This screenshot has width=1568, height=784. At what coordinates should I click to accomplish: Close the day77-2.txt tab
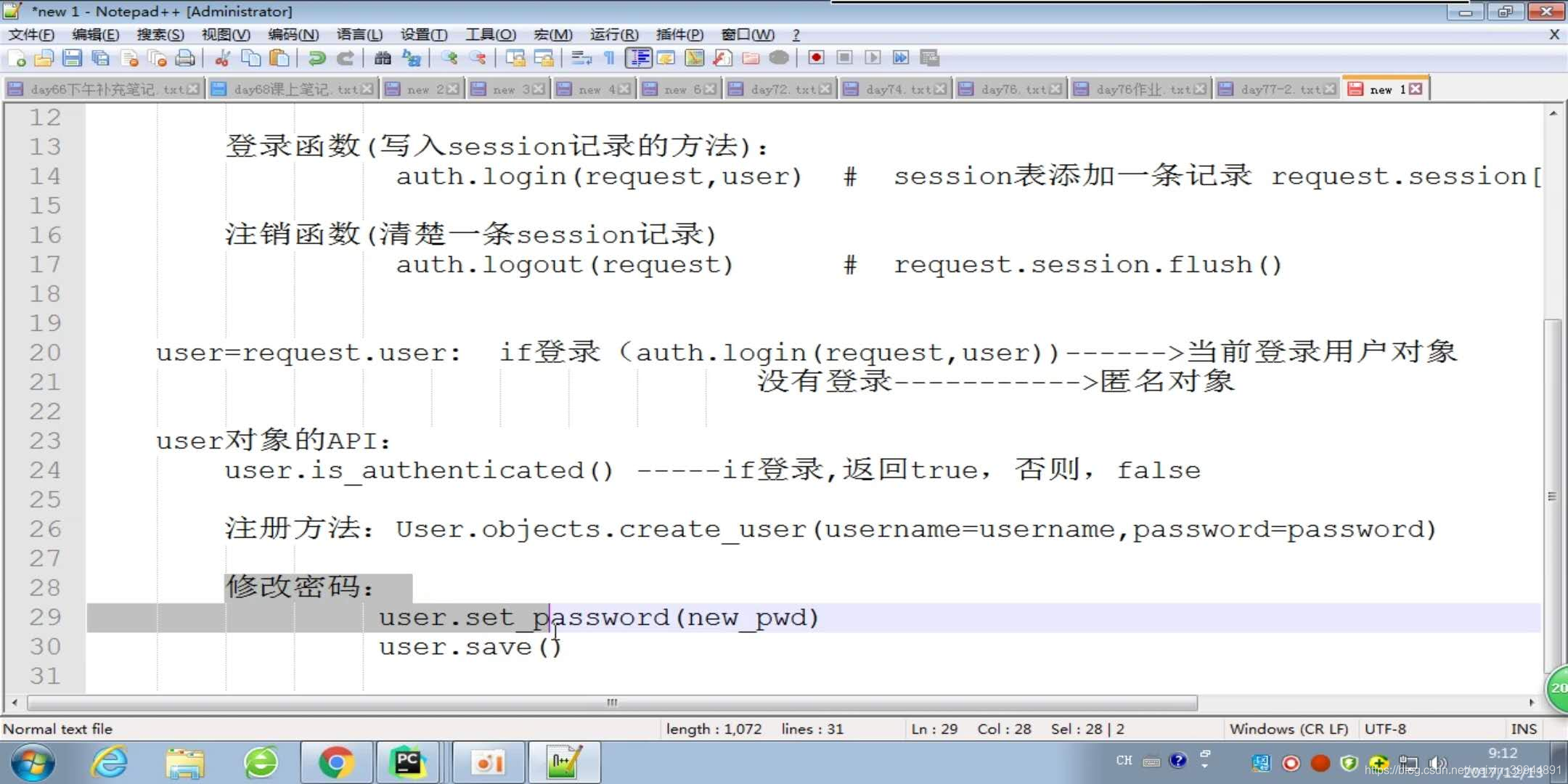click(1330, 89)
